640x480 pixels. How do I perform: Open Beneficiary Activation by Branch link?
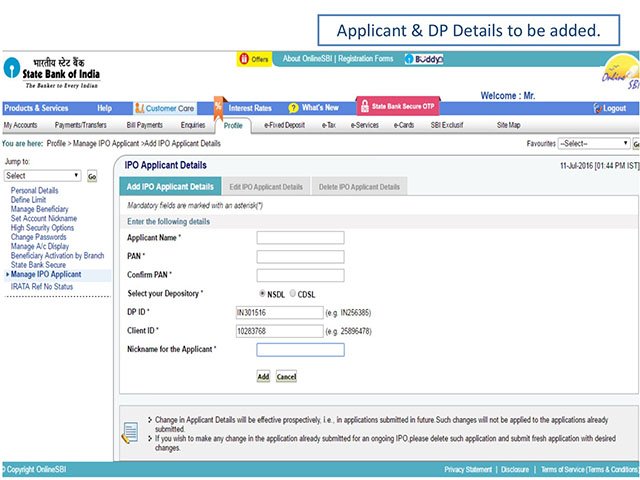[58, 256]
